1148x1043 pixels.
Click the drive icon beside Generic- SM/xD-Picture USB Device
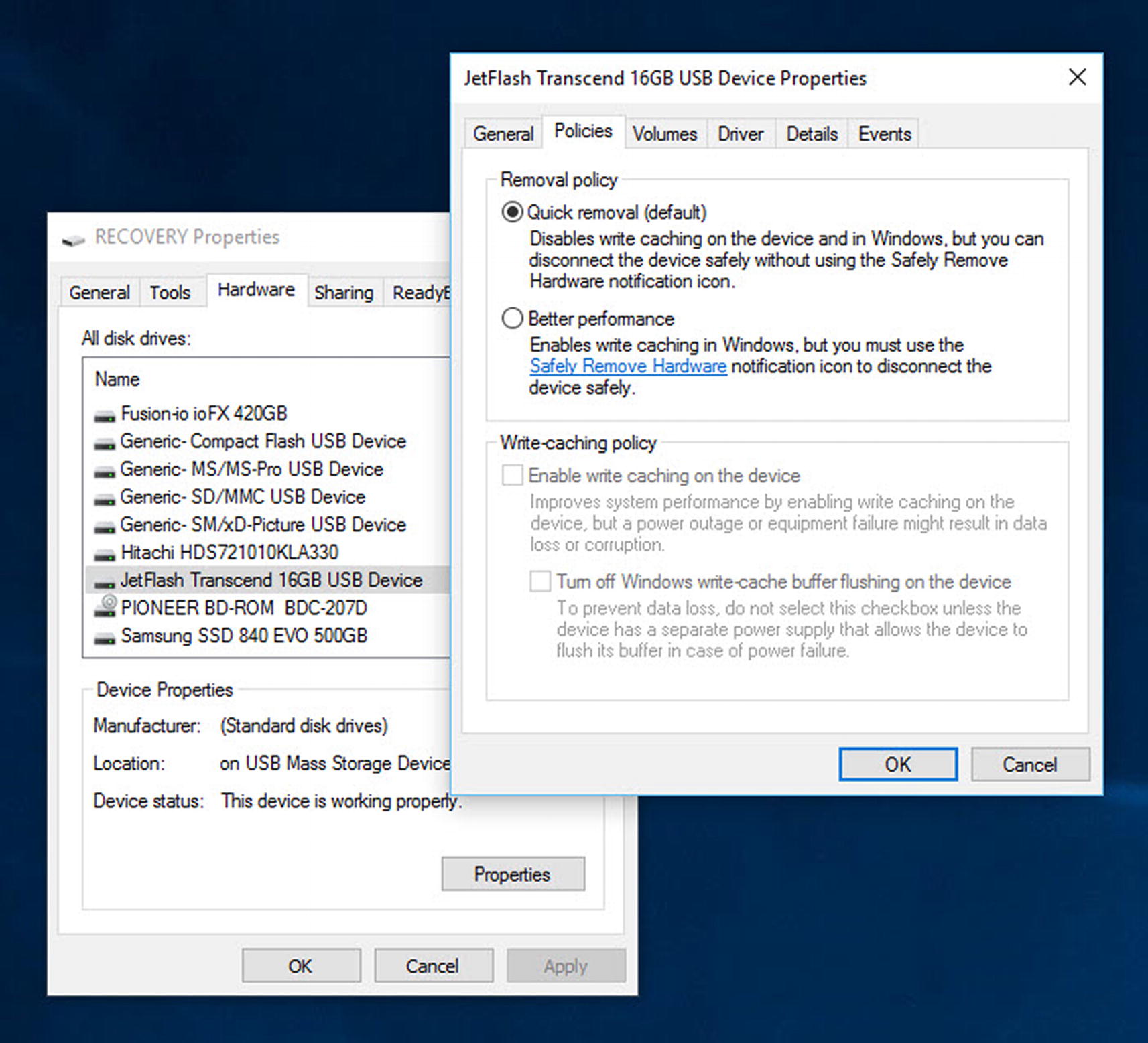point(105,528)
